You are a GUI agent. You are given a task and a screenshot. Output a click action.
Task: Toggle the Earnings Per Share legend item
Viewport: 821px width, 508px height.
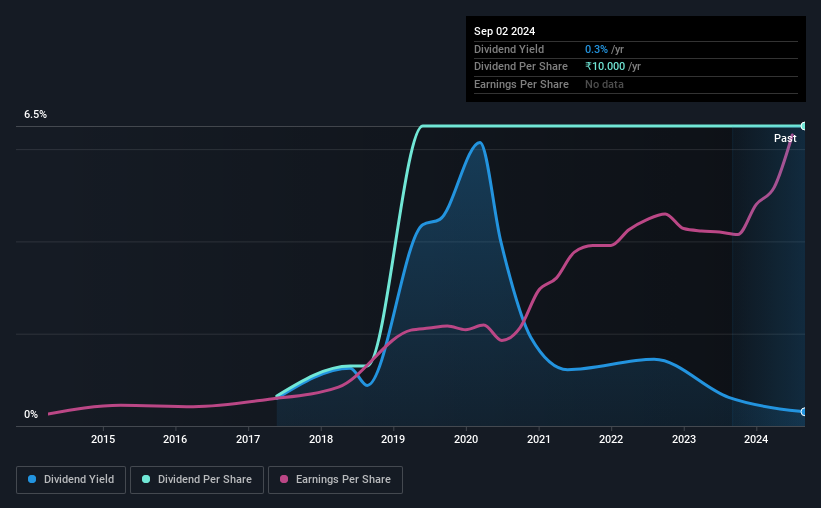(335, 480)
